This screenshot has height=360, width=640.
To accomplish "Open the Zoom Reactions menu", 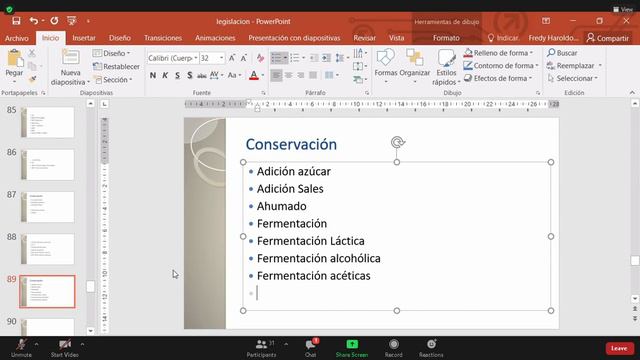I will point(431,348).
